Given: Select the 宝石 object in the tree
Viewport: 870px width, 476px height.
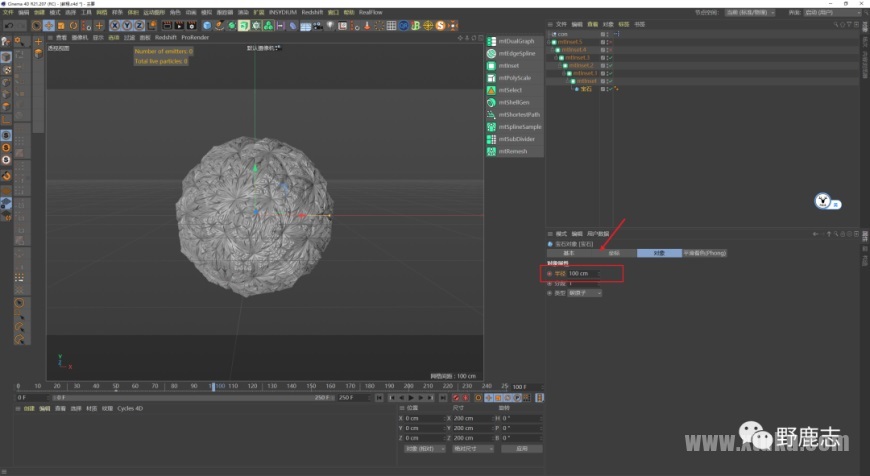Looking at the screenshot, I should pos(586,89).
